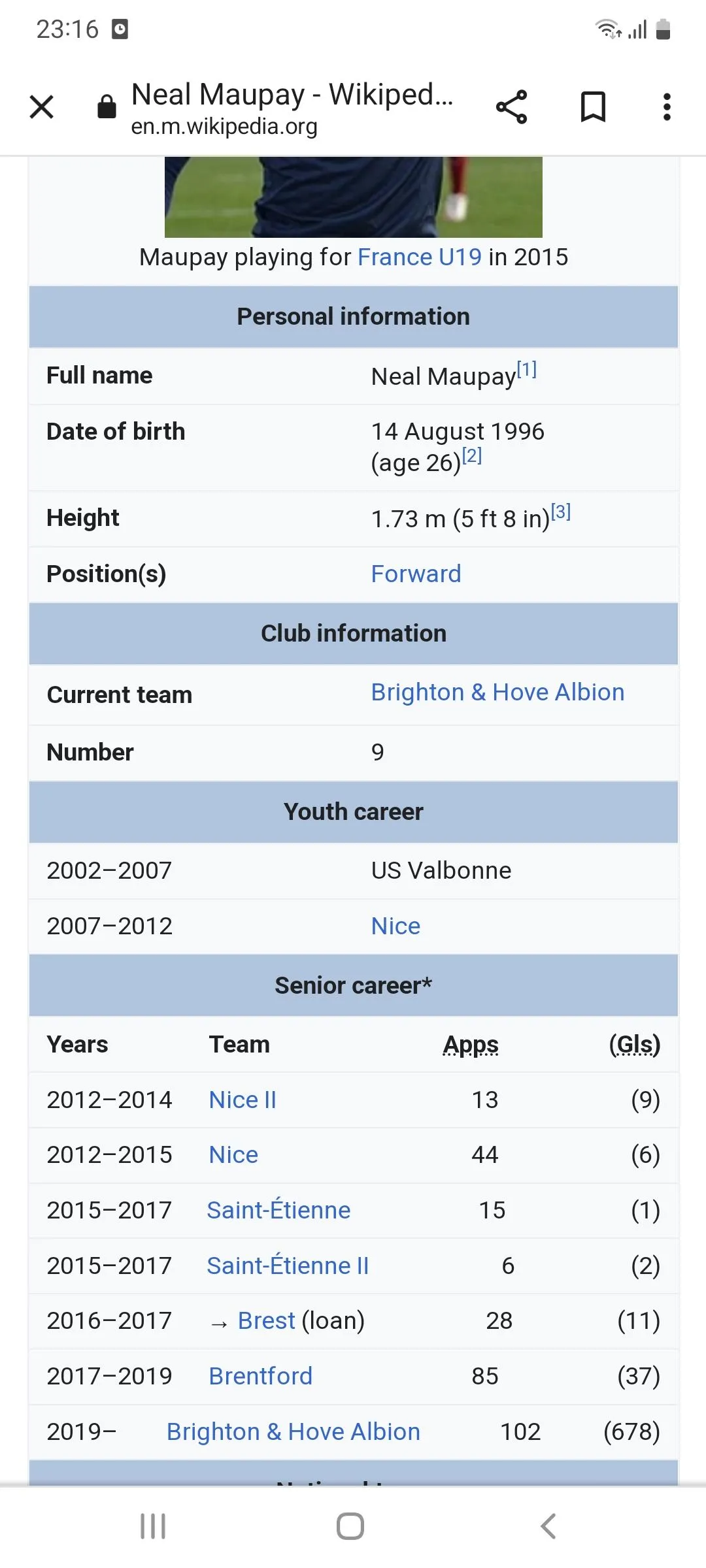The height and width of the screenshot is (1568, 706).
Task: Tap the secure lock icon
Action: tap(107, 107)
